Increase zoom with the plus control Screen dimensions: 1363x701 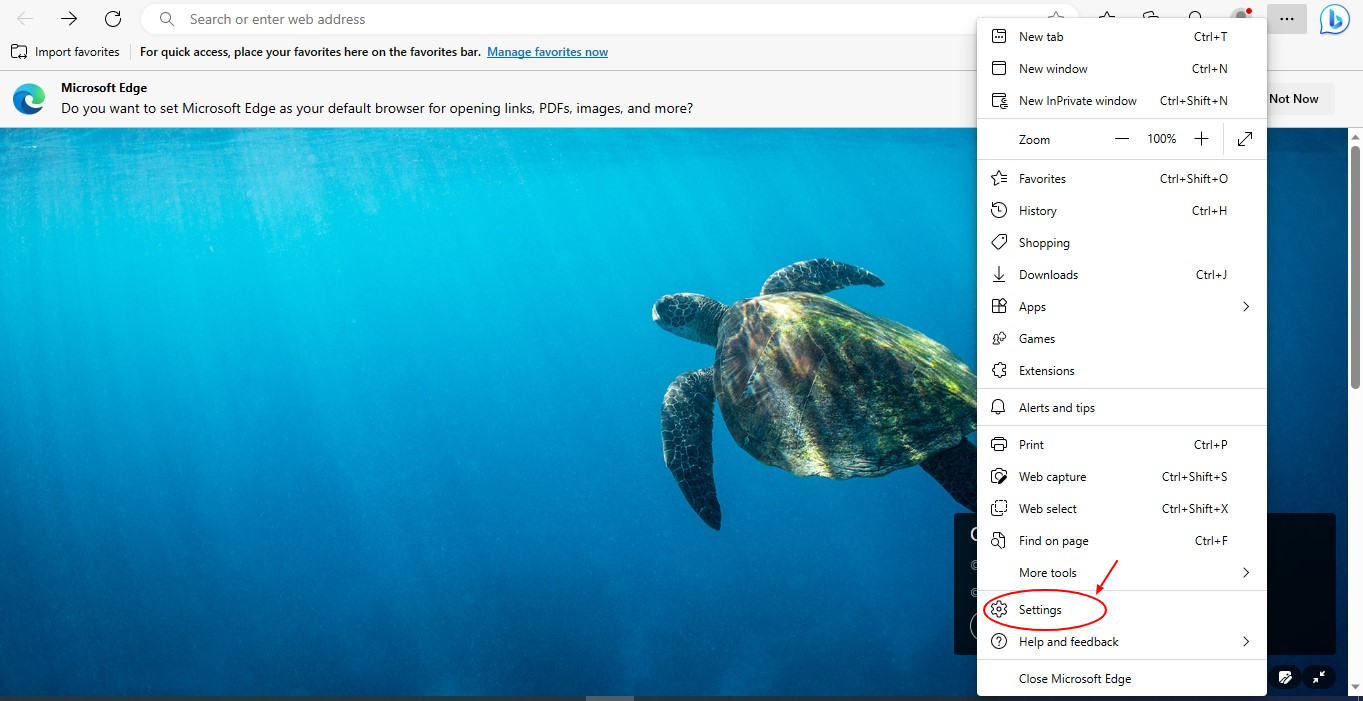click(1201, 139)
